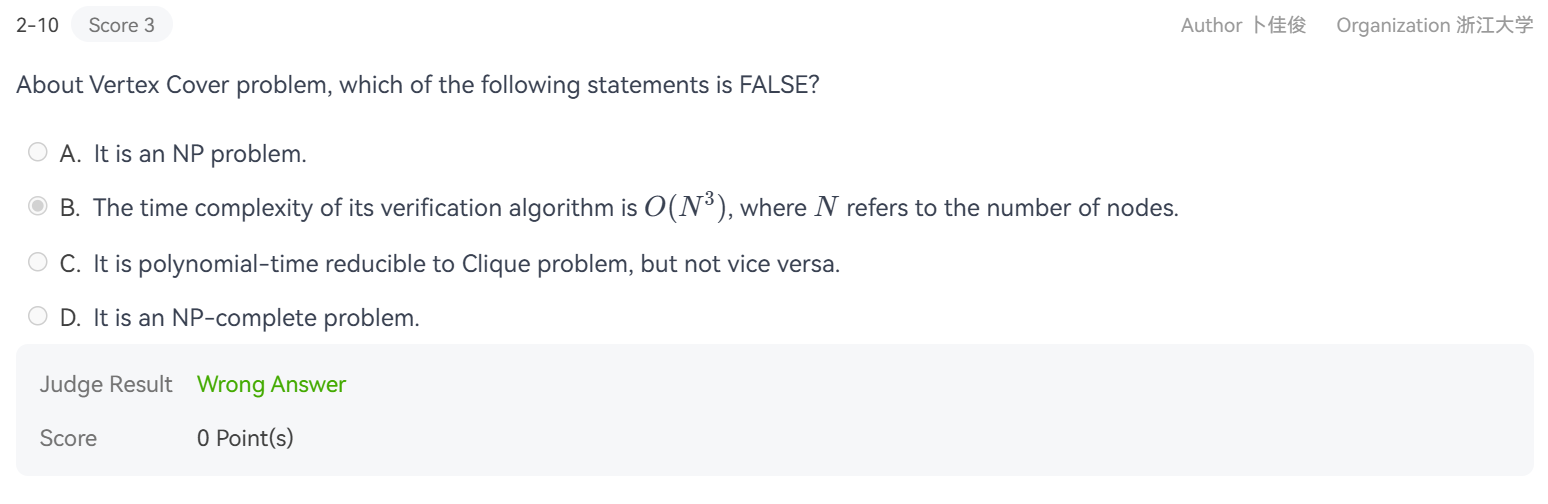Select radio button for option D
The height and width of the screenshot is (504, 1548).
coord(37,316)
